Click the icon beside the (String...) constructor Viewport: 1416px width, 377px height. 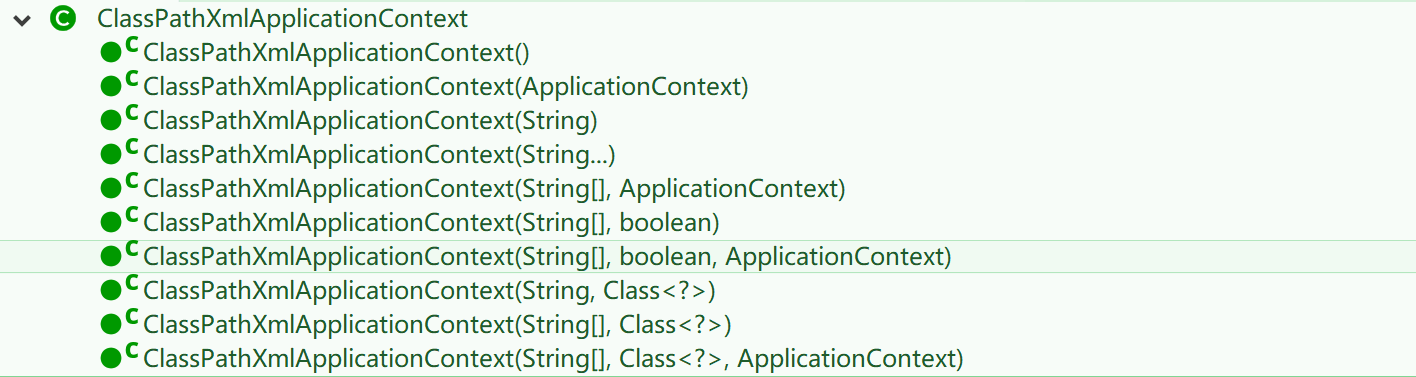[x=119, y=154]
